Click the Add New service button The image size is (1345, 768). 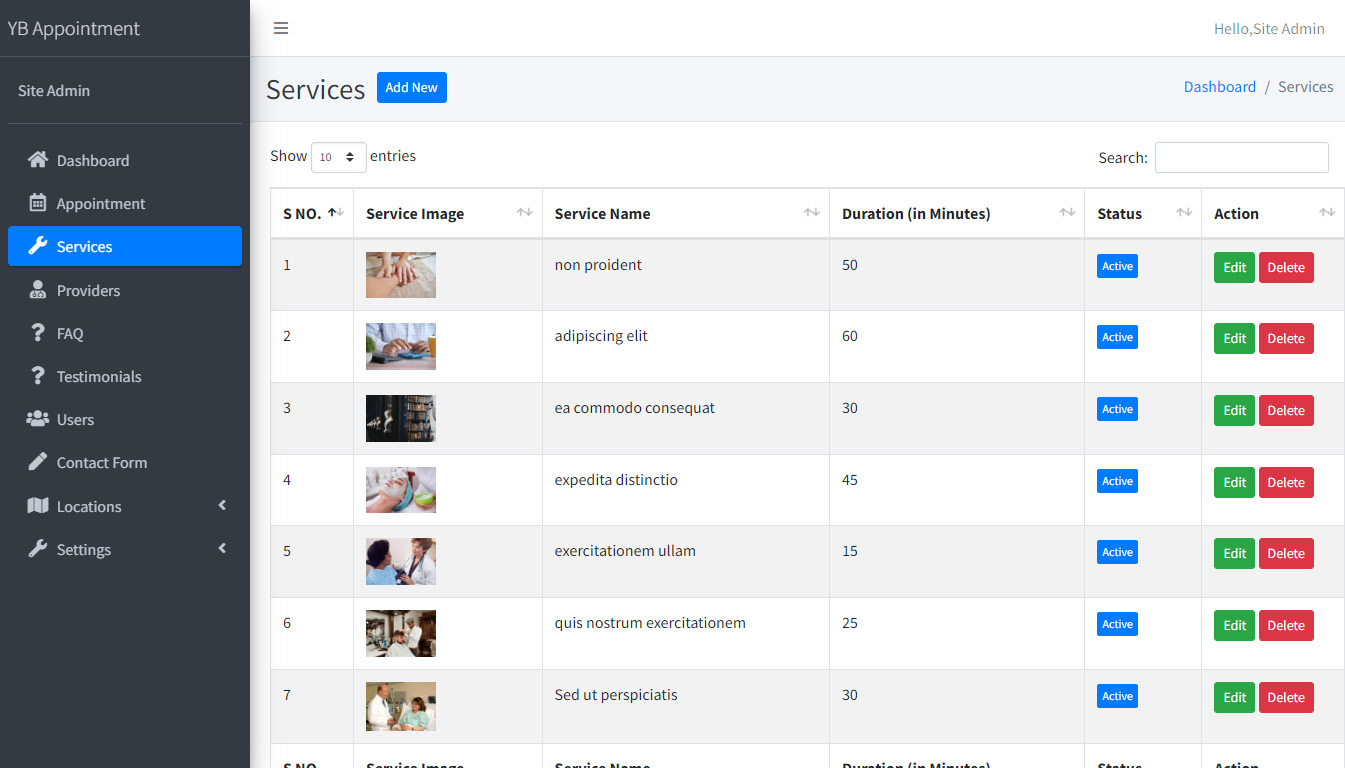point(411,87)
